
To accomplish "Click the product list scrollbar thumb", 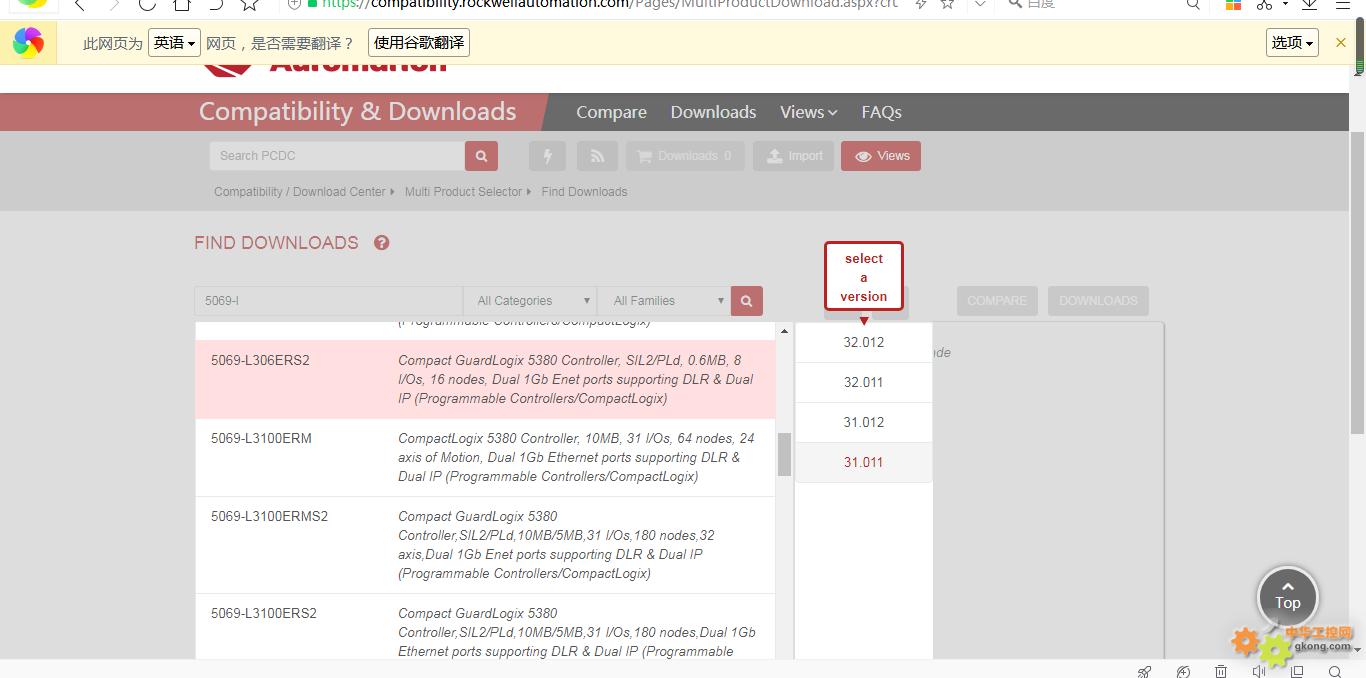I will tap(784, 454).
